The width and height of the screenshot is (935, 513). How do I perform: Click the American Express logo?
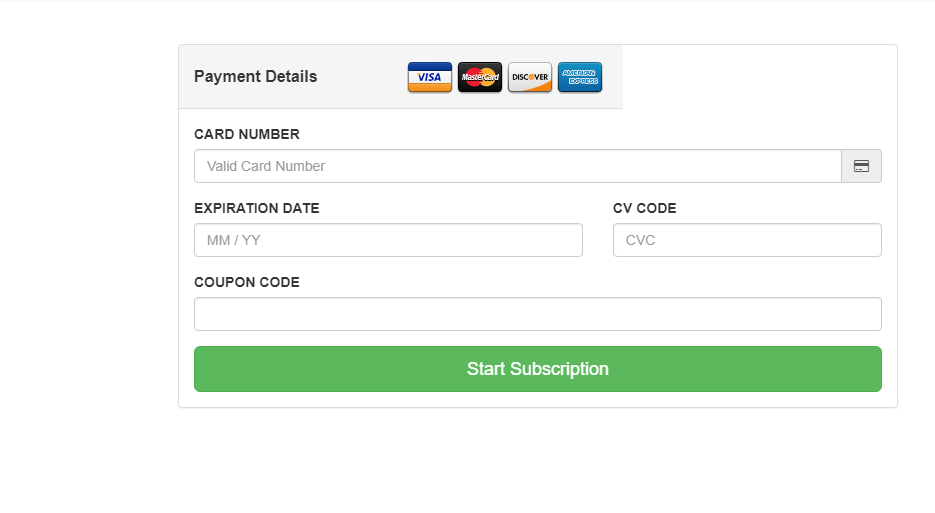click(580, 77)
